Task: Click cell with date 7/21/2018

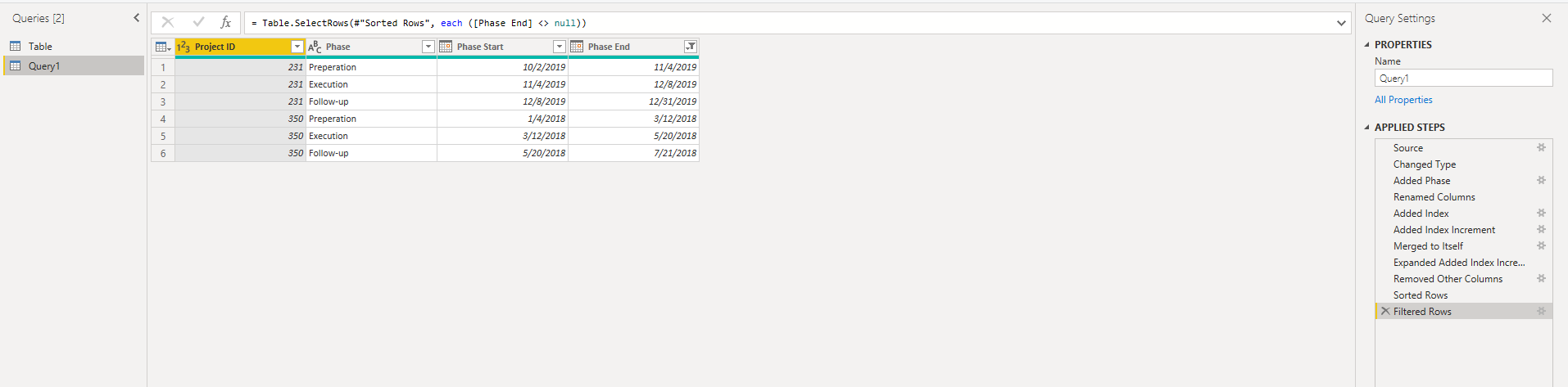Action: pyautogui.click(x=633, y=153)
